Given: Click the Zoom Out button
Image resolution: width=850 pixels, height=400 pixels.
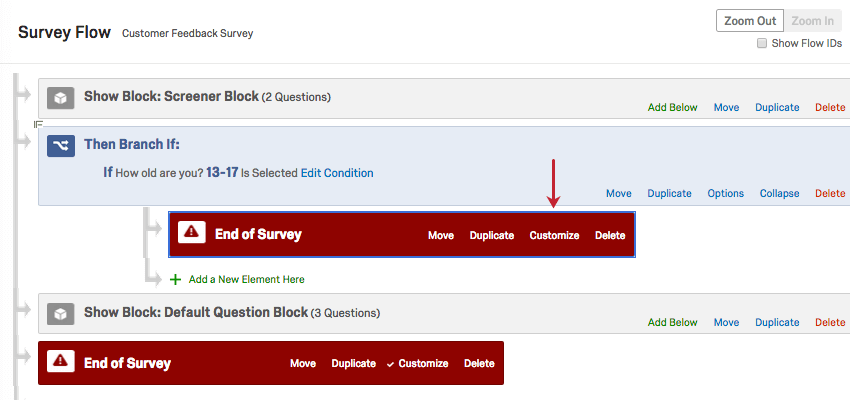Looking at the screenshot, I should (x=748, y=21).
